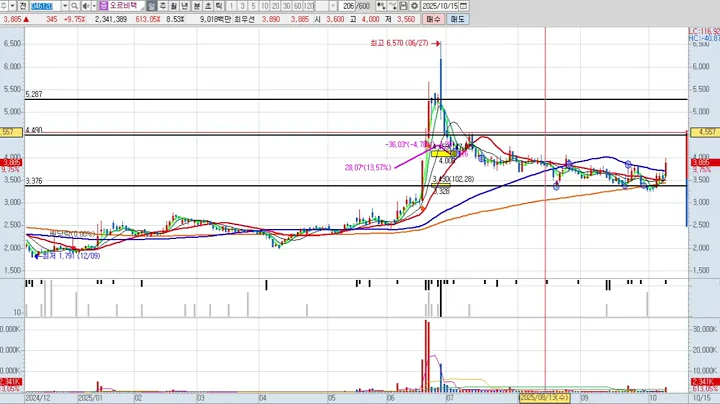Select the daily (일) chart period
720x404 pixels.
pos(152,6)
